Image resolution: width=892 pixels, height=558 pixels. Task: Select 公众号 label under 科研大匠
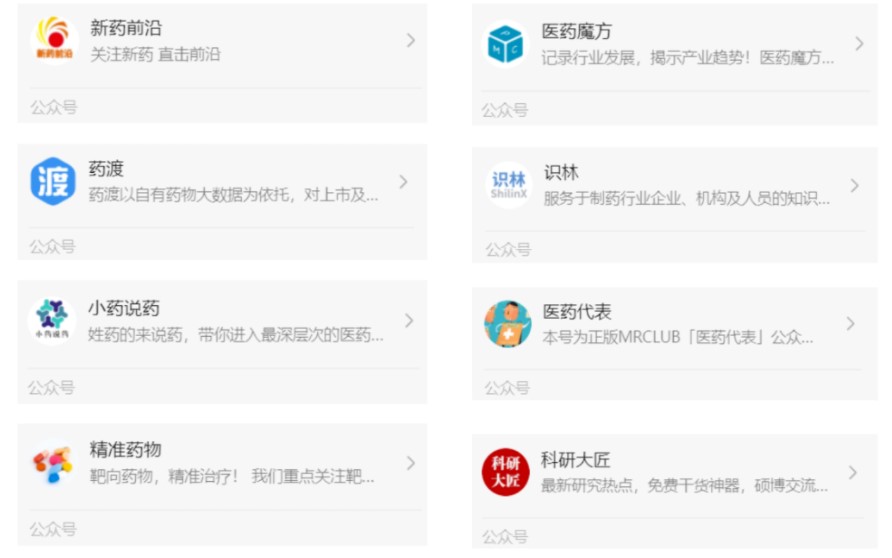(505, 536)
